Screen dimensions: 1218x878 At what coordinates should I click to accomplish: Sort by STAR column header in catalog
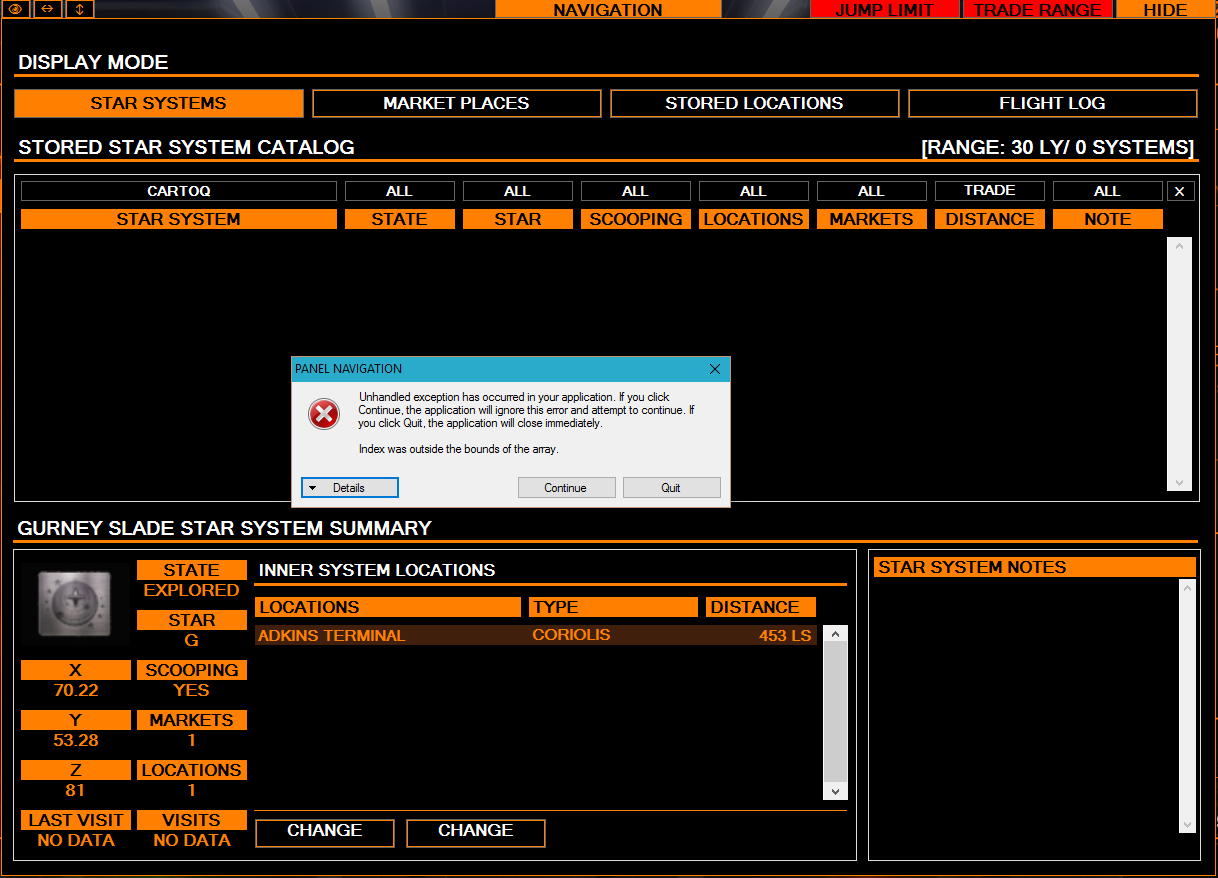[x=517, y=219]
